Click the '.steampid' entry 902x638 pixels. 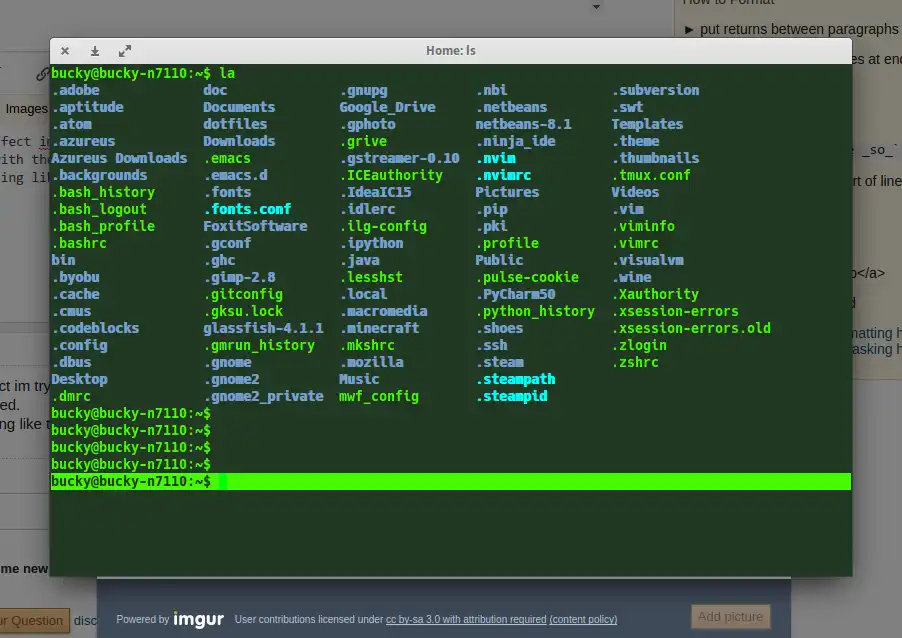point(511,396)
